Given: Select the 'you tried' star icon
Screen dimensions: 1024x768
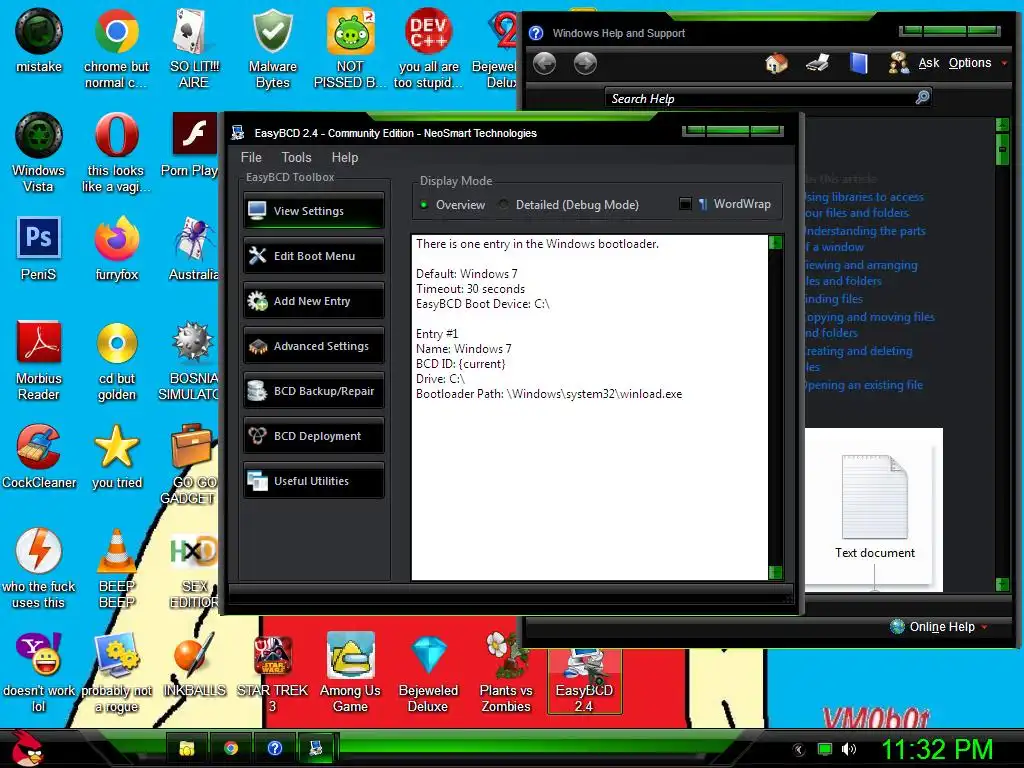Looking at the screenshot, I should (116, 457).
